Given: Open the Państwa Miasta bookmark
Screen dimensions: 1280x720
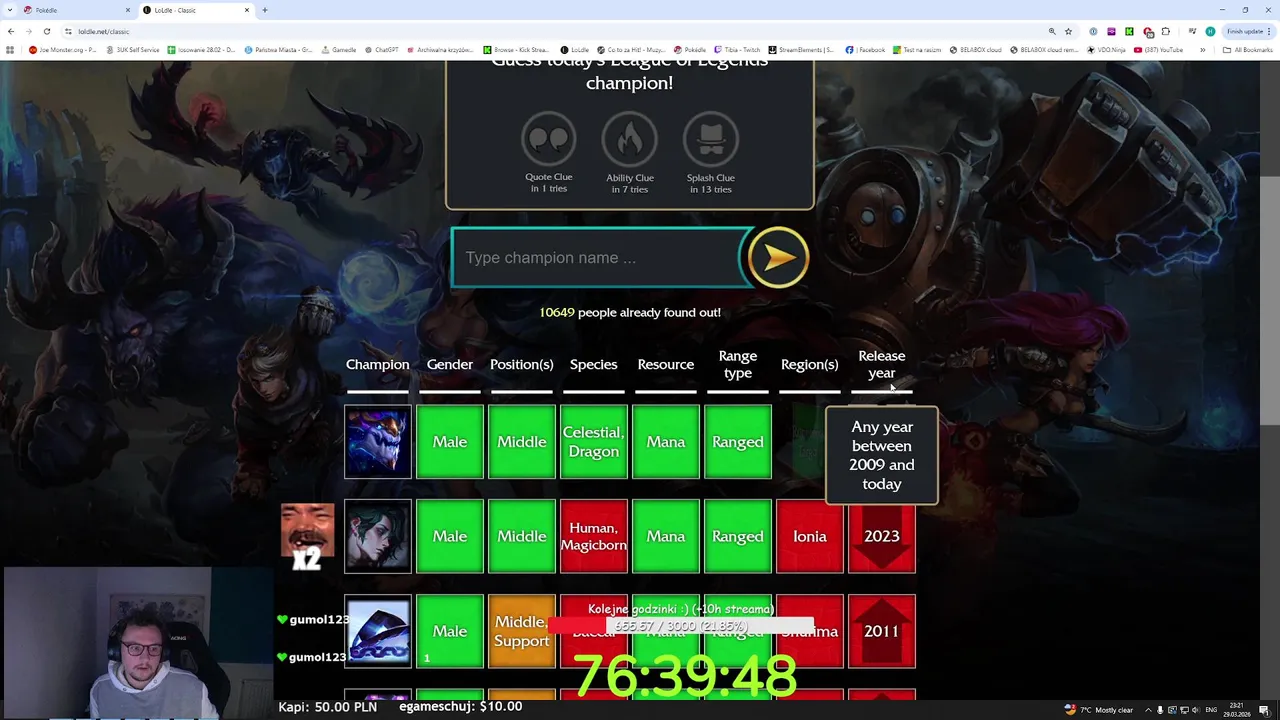Looking at the screenshot, I should 277,50.
